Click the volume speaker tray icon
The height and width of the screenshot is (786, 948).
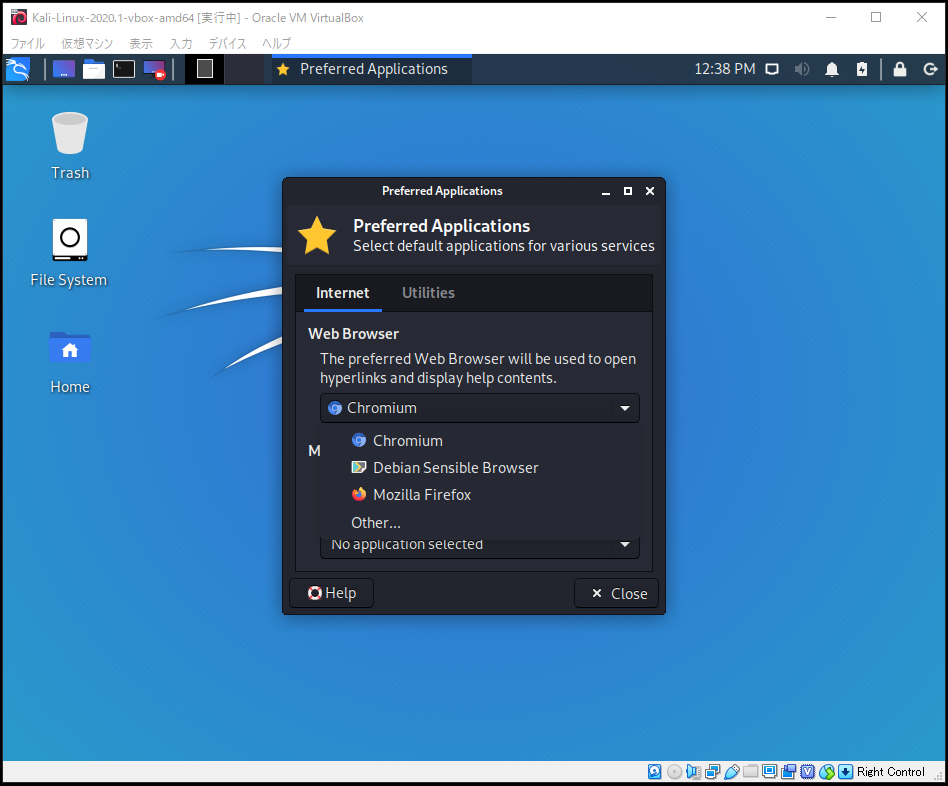tap(802, 69)
